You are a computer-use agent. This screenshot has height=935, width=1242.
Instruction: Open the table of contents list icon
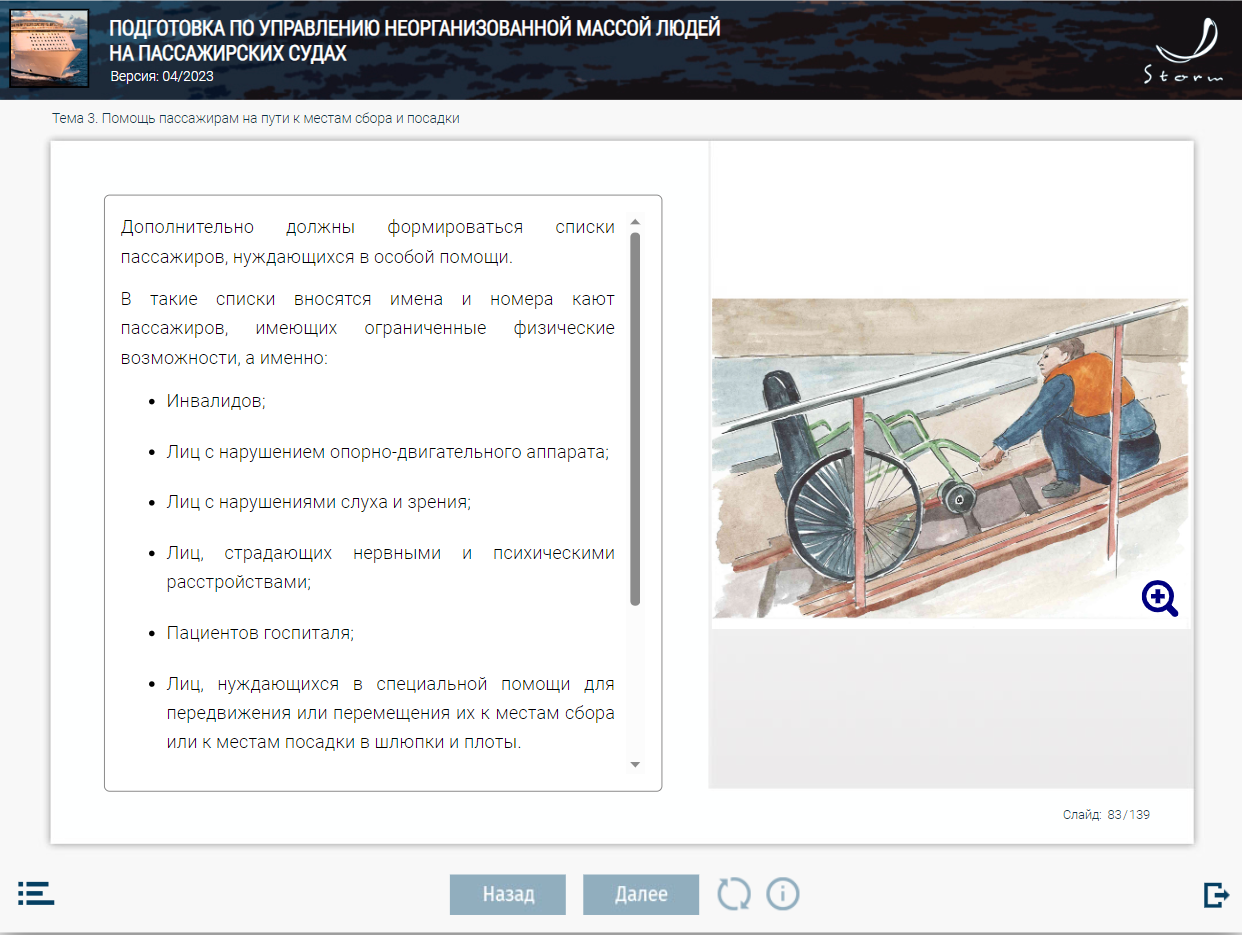[36, 893]
